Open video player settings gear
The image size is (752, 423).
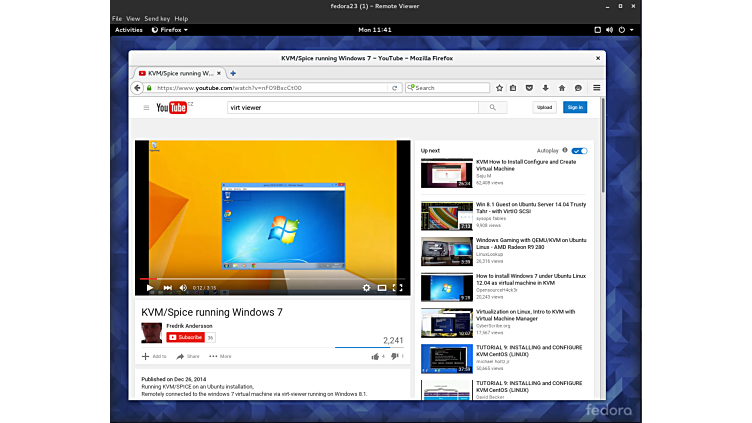366,287
